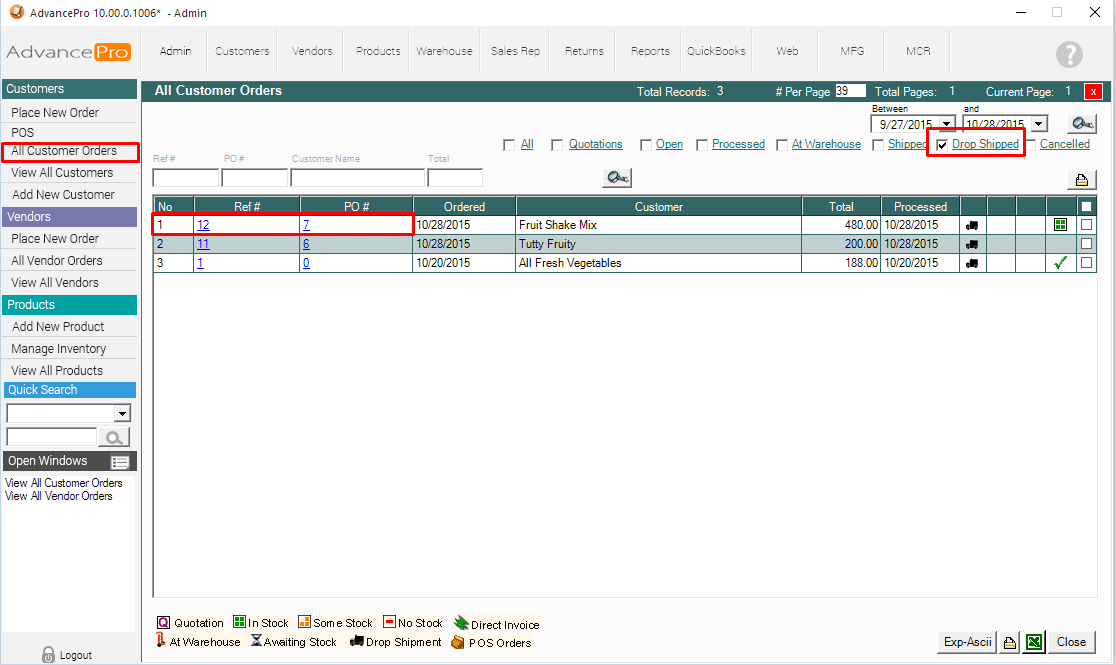
Task: Click the Open Windows list icon
Action: 120,462
